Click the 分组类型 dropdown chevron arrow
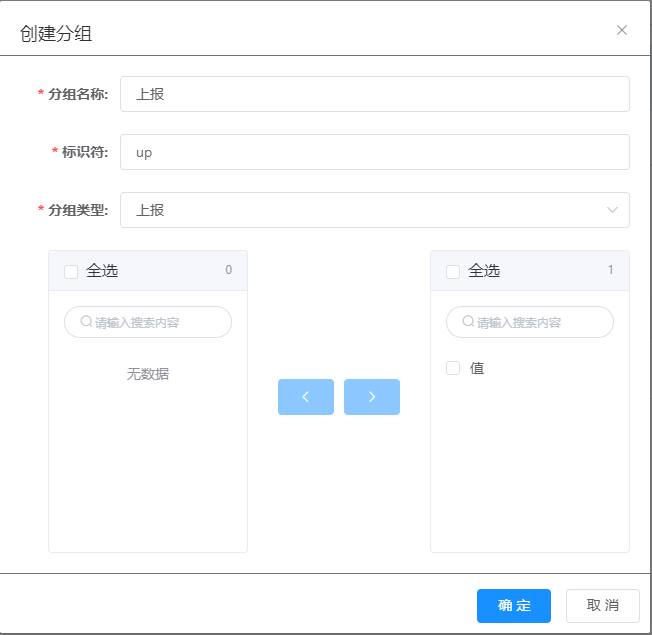 (612, 210)
